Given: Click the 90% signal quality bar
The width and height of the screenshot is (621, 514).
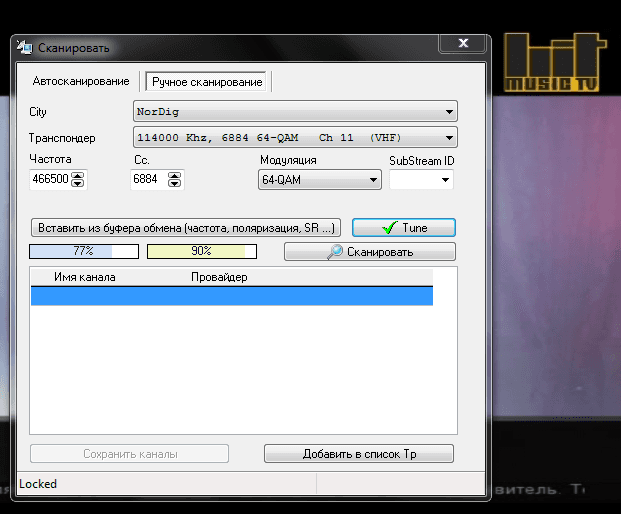Looking at the screenshot, I should (x=202, y=251).
